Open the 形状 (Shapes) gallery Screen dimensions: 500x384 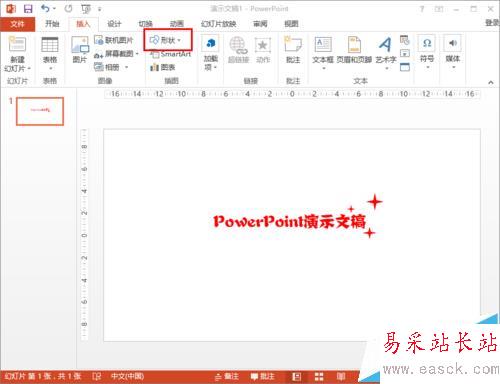pos(165,40)
